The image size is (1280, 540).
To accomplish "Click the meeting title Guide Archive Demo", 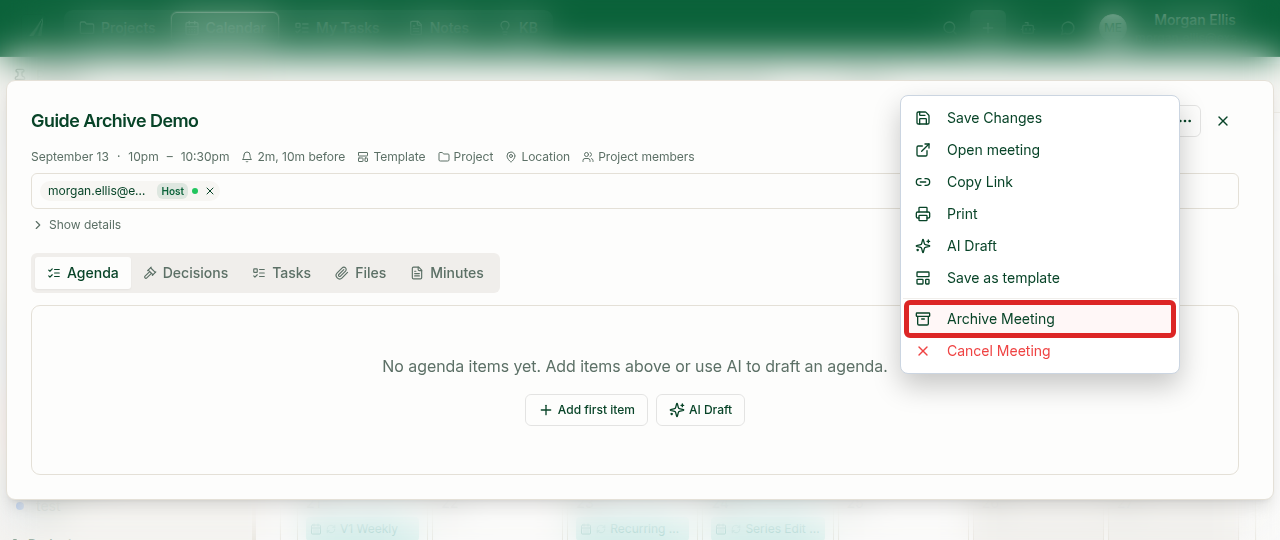I will point(115,121).
